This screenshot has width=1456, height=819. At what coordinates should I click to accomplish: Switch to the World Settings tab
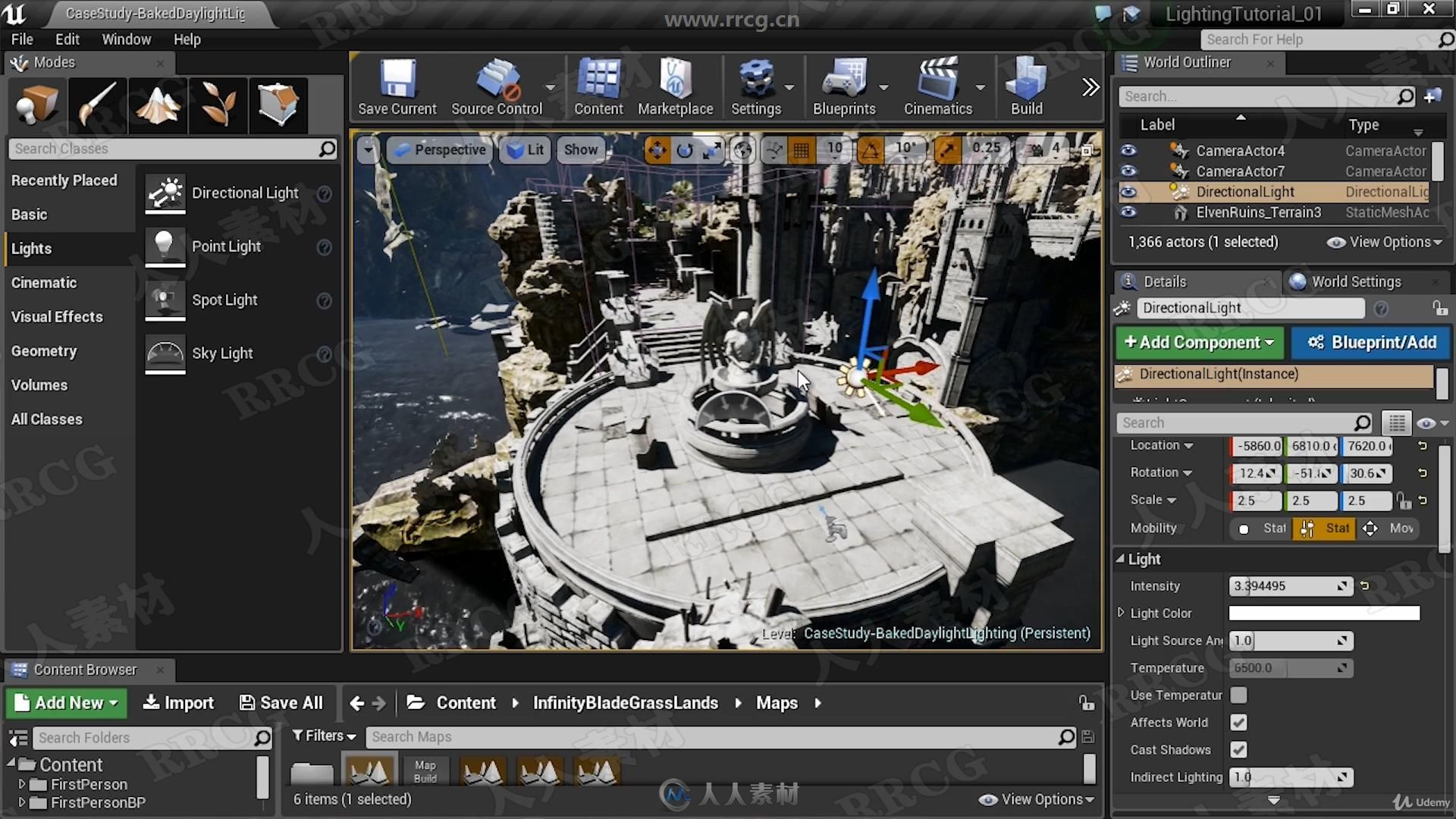(x=1356, y=281)
